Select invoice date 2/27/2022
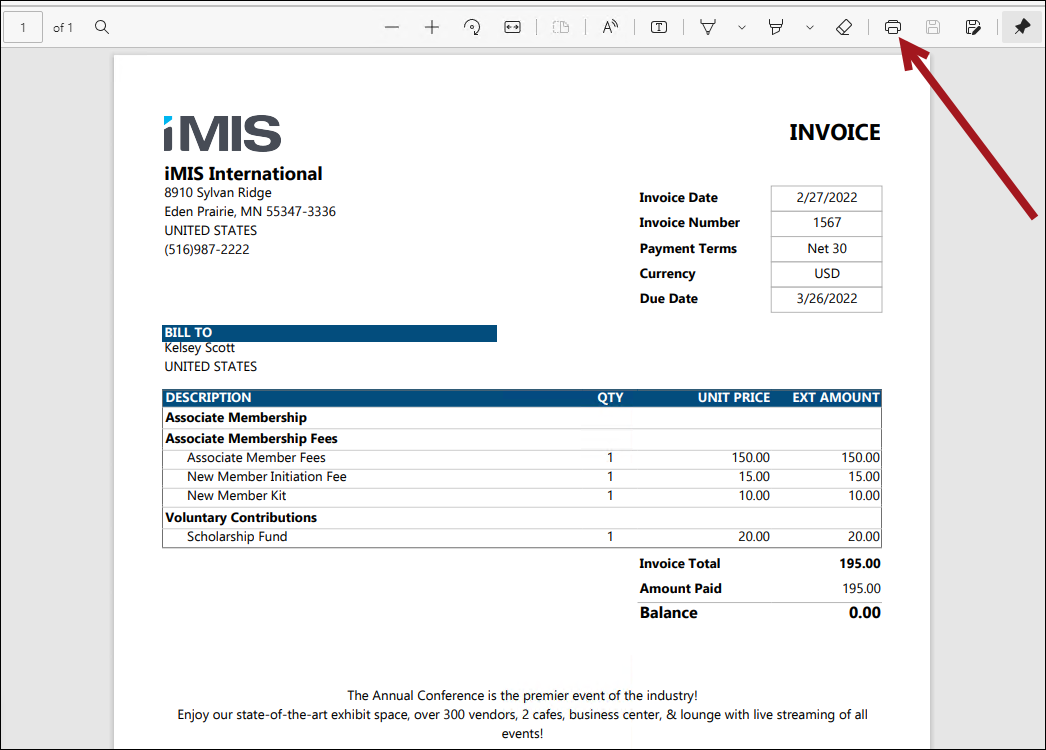This screenshot has width=1046, height=750. pyautogui.click(x=827, y=198)
